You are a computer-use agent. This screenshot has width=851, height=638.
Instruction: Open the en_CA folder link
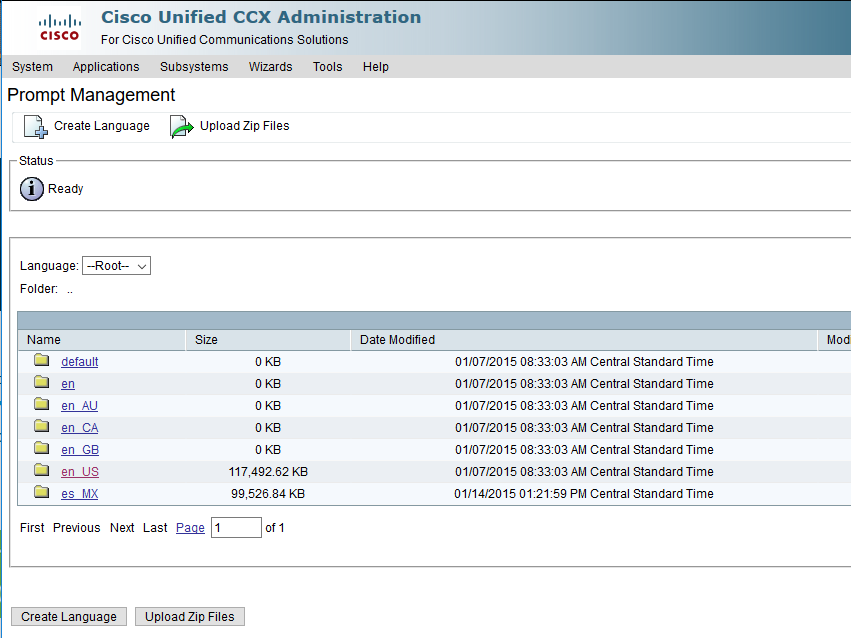tap(79, 428)
